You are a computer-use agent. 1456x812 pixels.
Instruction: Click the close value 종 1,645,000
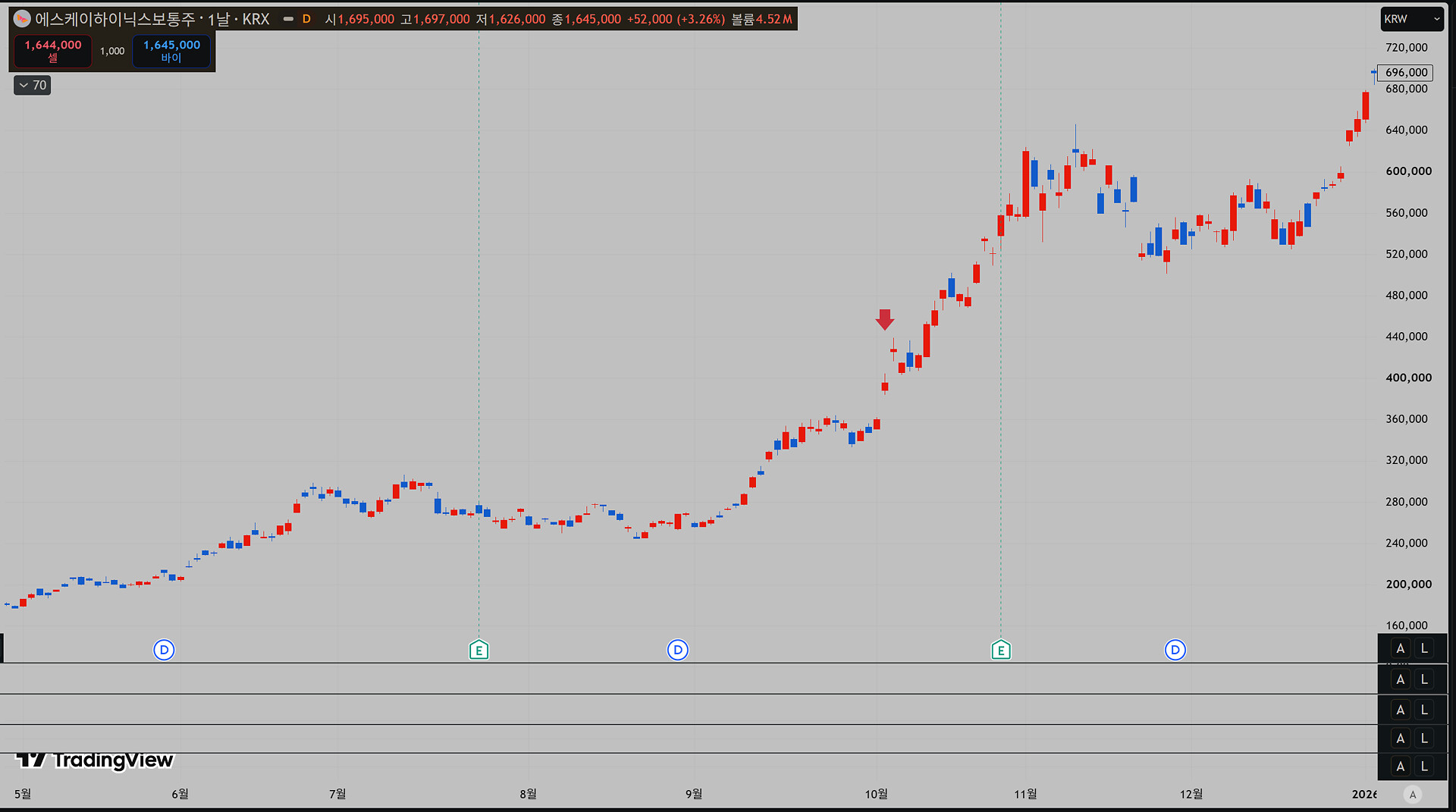pos(586,19)
